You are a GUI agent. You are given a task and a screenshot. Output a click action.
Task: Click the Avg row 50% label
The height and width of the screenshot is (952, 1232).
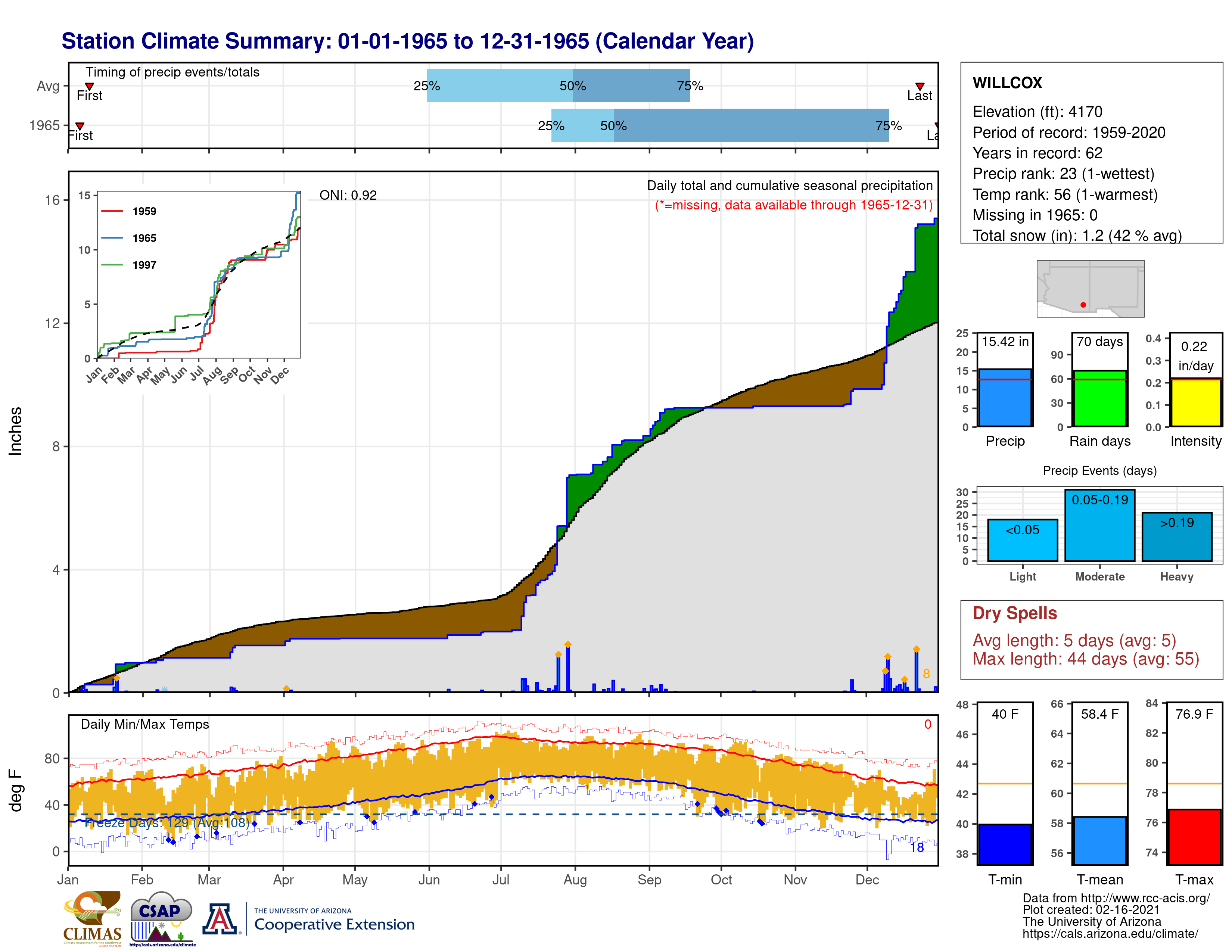click(x=573, y=86)
